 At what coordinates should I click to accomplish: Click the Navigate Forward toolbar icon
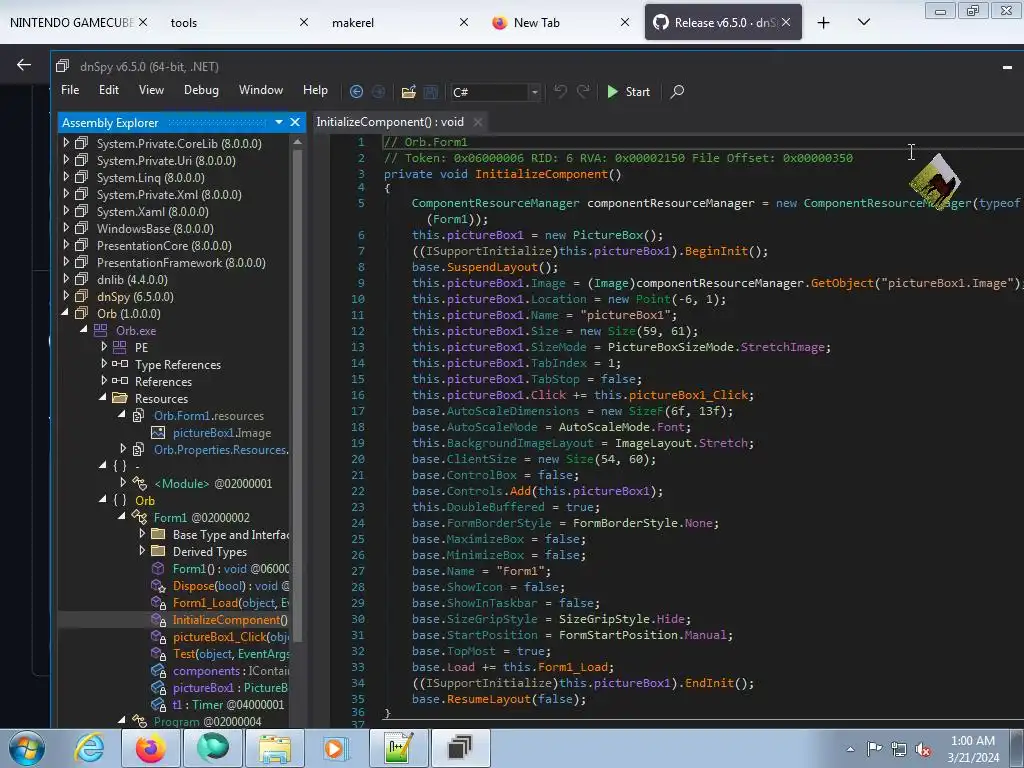pos(378,91)
